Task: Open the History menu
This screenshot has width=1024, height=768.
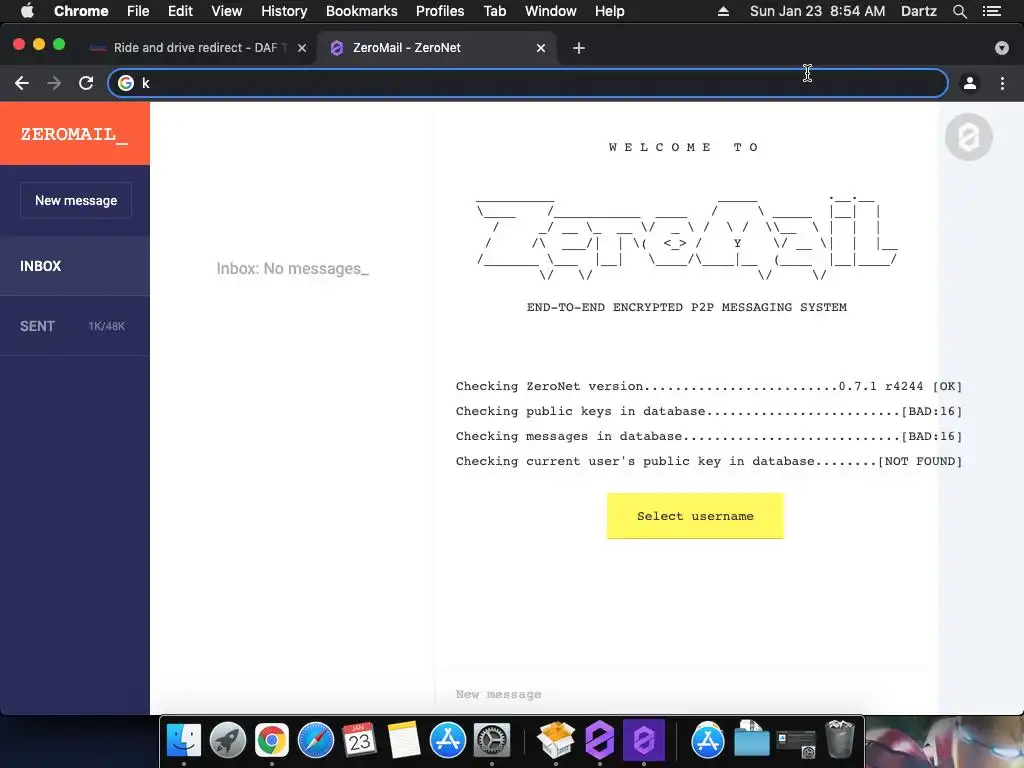Action: (284, 11)
